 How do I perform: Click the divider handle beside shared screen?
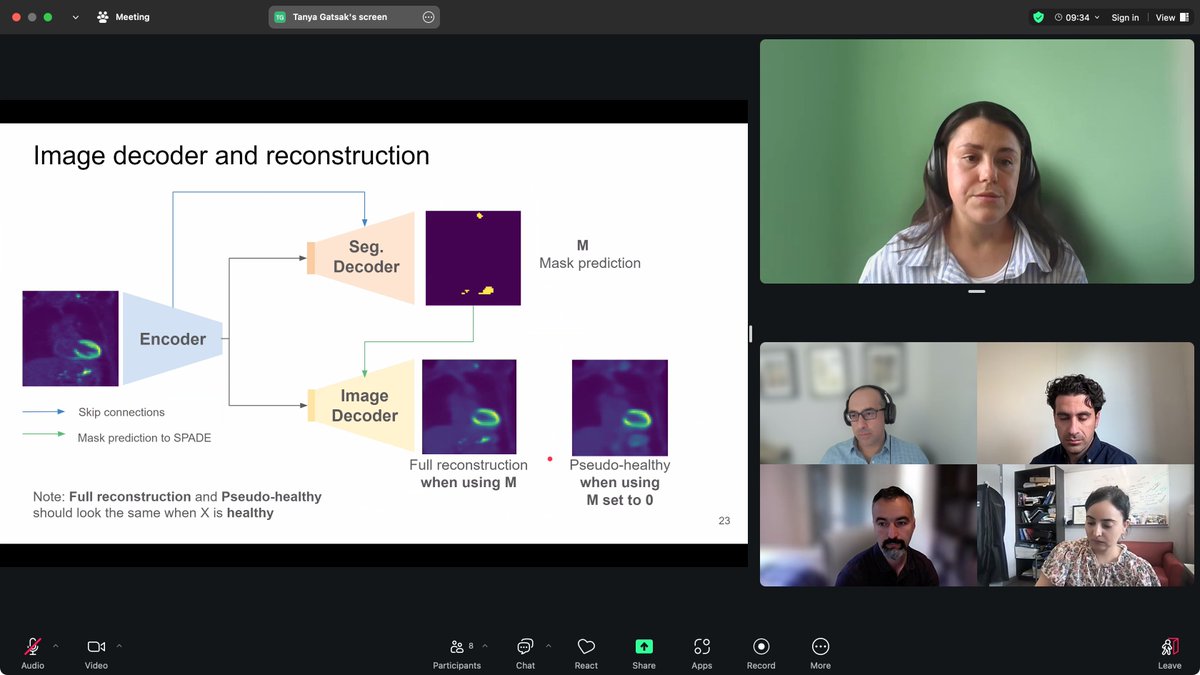(x=751, y=334)
